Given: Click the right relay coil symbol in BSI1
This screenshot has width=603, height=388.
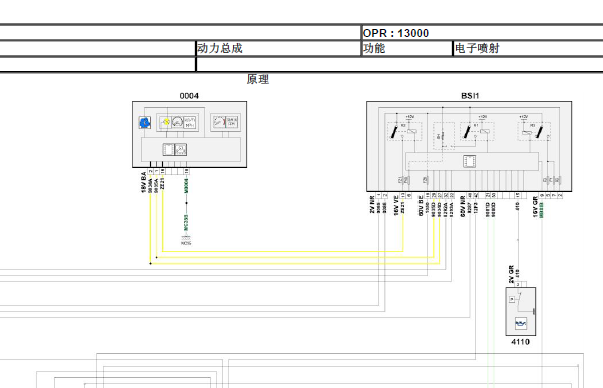Looking at the screenshot, I should (526, 133).
